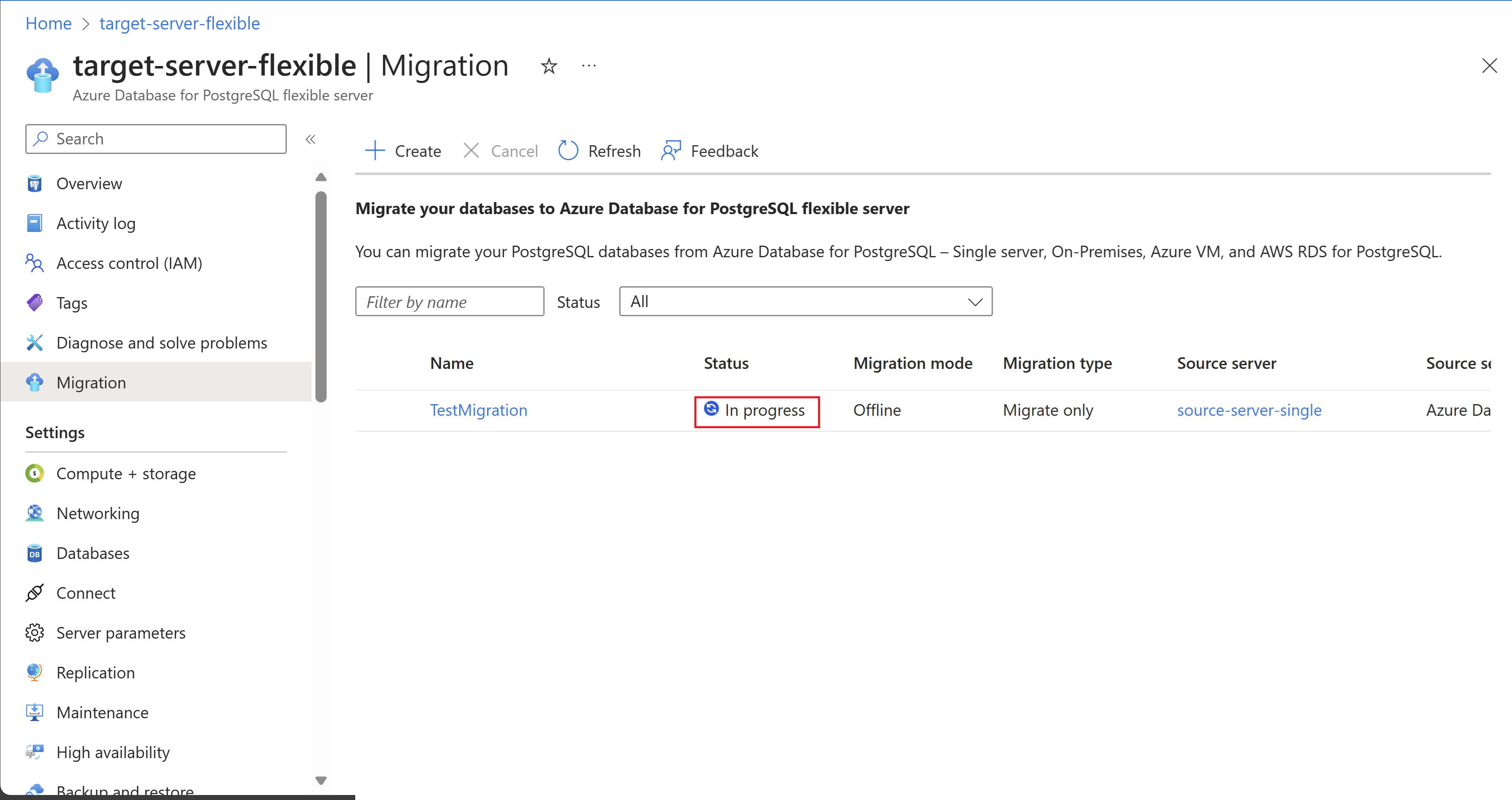The width and height of the screenshot is (1512, 800).
Task: Click the Server parameters gear icon
Action: point(34,633)
